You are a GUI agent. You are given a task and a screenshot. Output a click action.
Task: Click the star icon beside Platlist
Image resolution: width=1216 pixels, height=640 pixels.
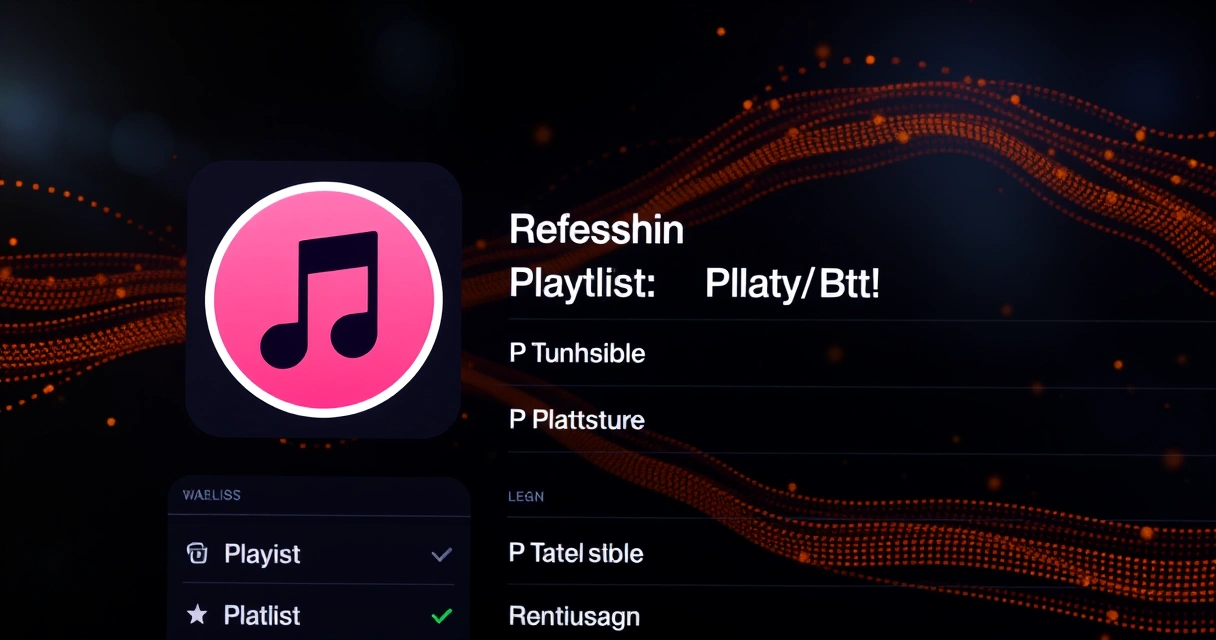[197, 615]
